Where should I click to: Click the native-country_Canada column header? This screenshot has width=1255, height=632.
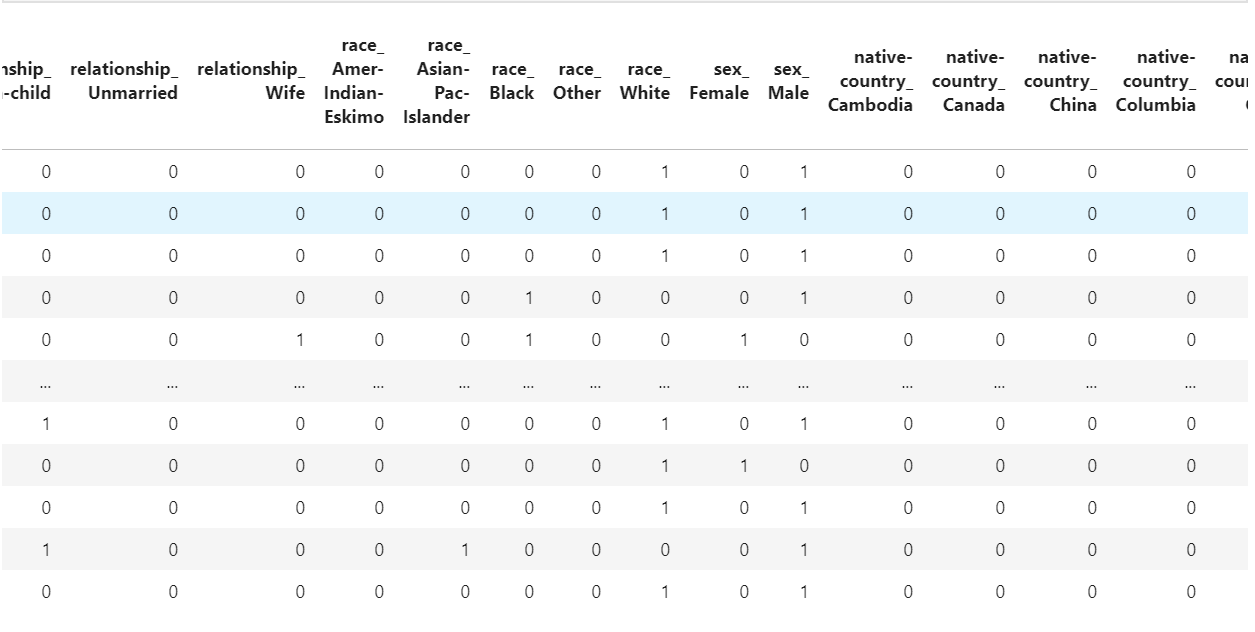pos(968,81)
